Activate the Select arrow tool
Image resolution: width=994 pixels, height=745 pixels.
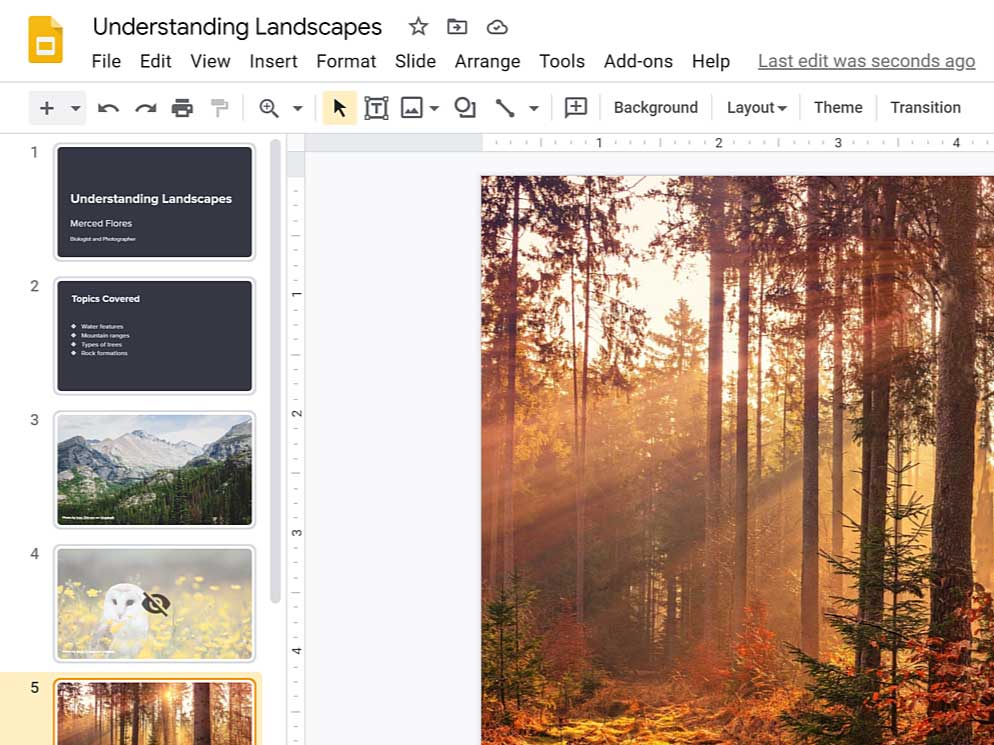click(x=339, y=106)
